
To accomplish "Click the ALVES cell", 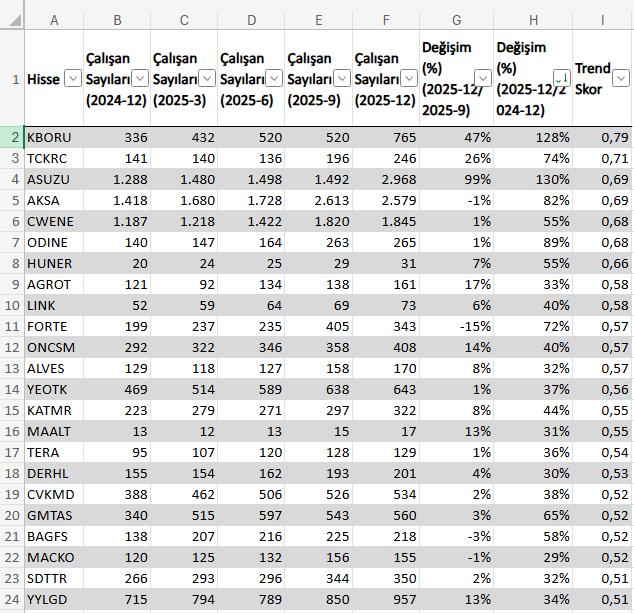I will pos(54,368).
